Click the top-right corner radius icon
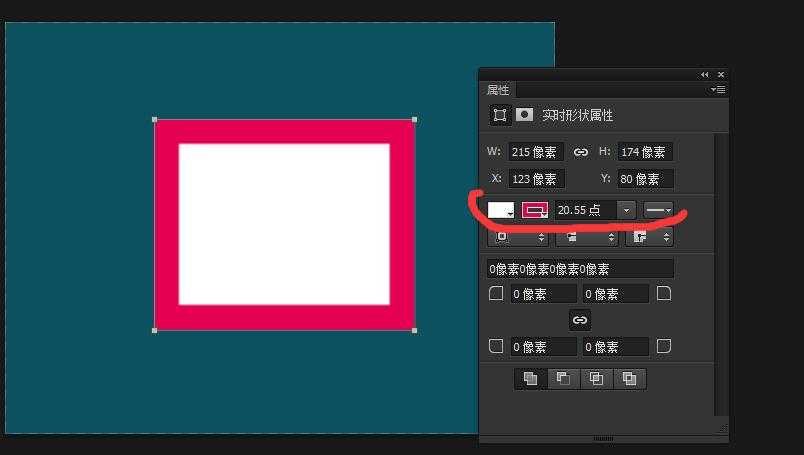This screenshot has height=455, width=804. click(x=664, y=293)
